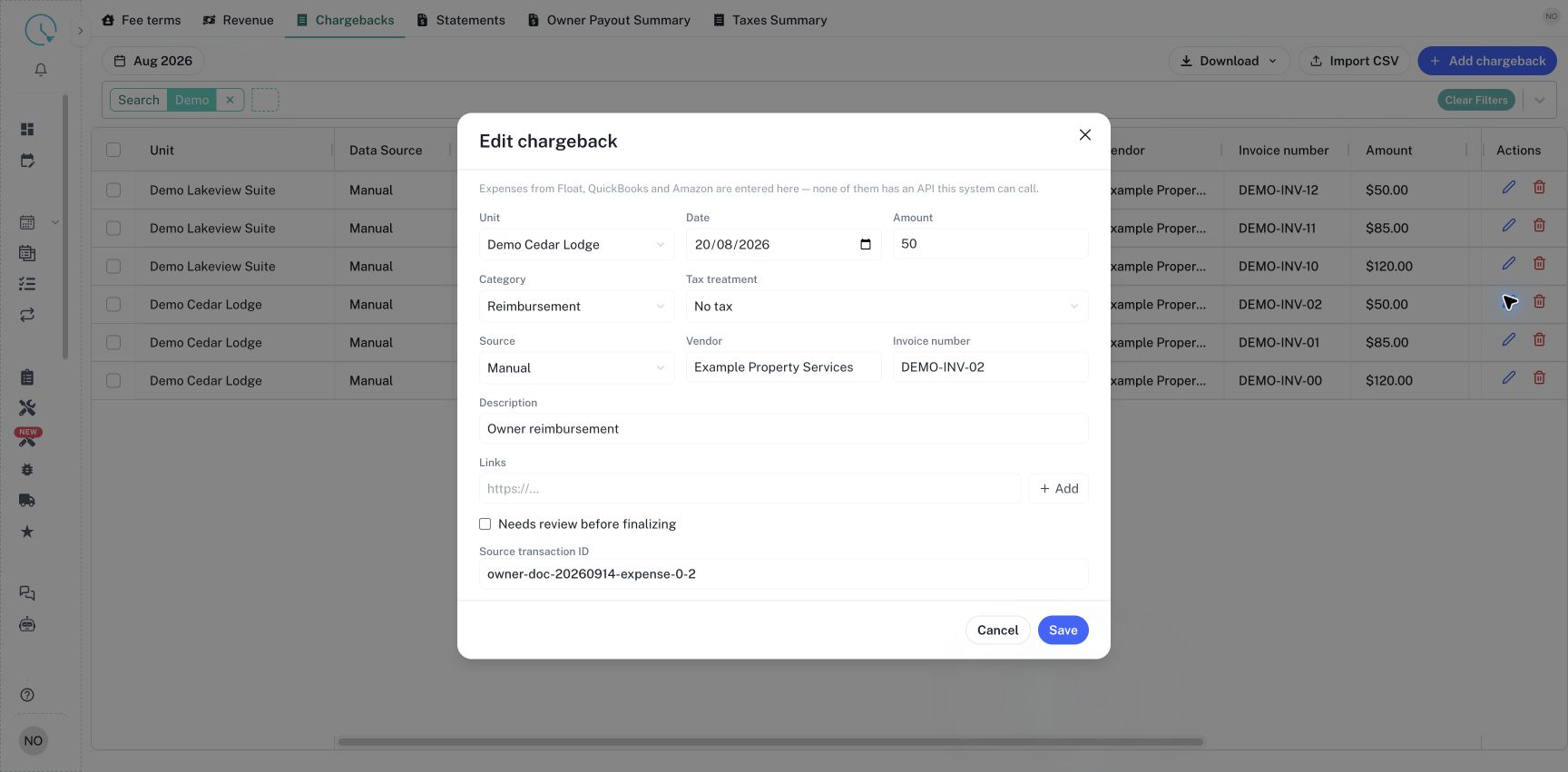The image size is (1568, 772).
Task: Click the notification bell icon
Action: tap(41, 70)
